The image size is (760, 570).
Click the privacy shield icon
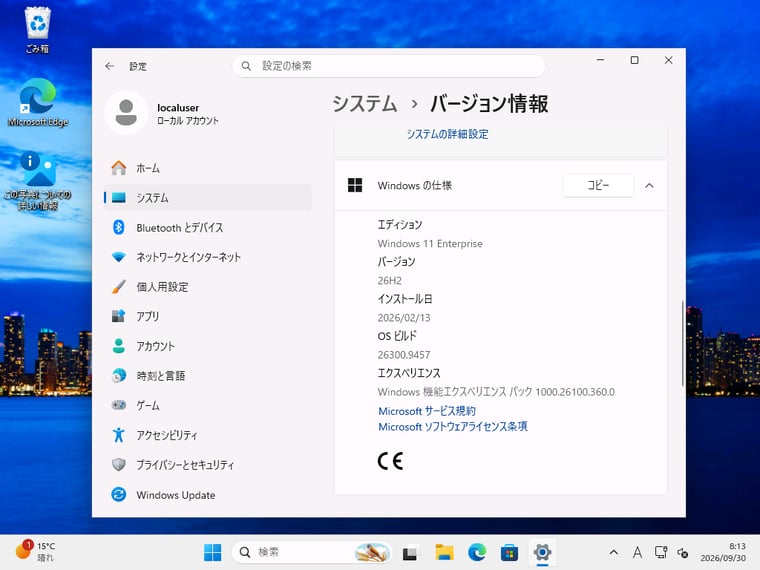[119, 464]
